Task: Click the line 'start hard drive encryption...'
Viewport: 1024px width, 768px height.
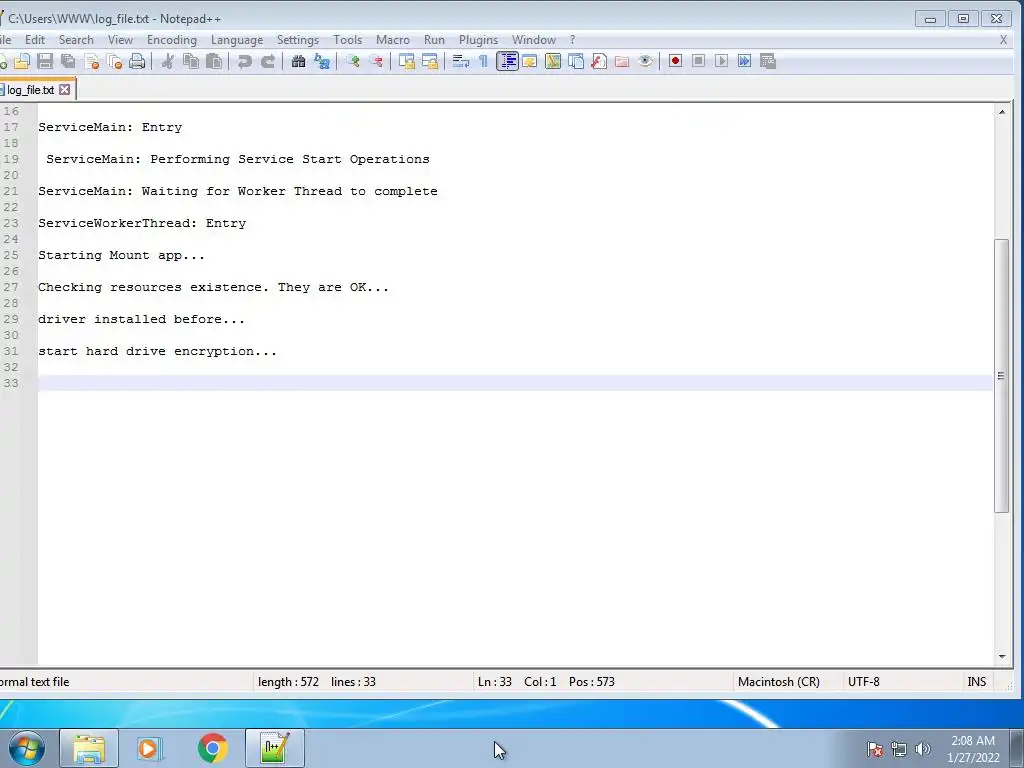Action: (157, 351)
